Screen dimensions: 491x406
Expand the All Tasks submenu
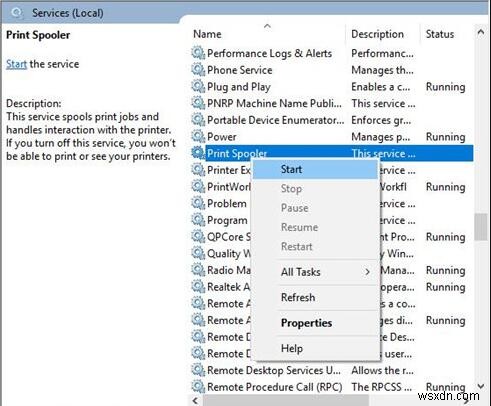(315, 272)
